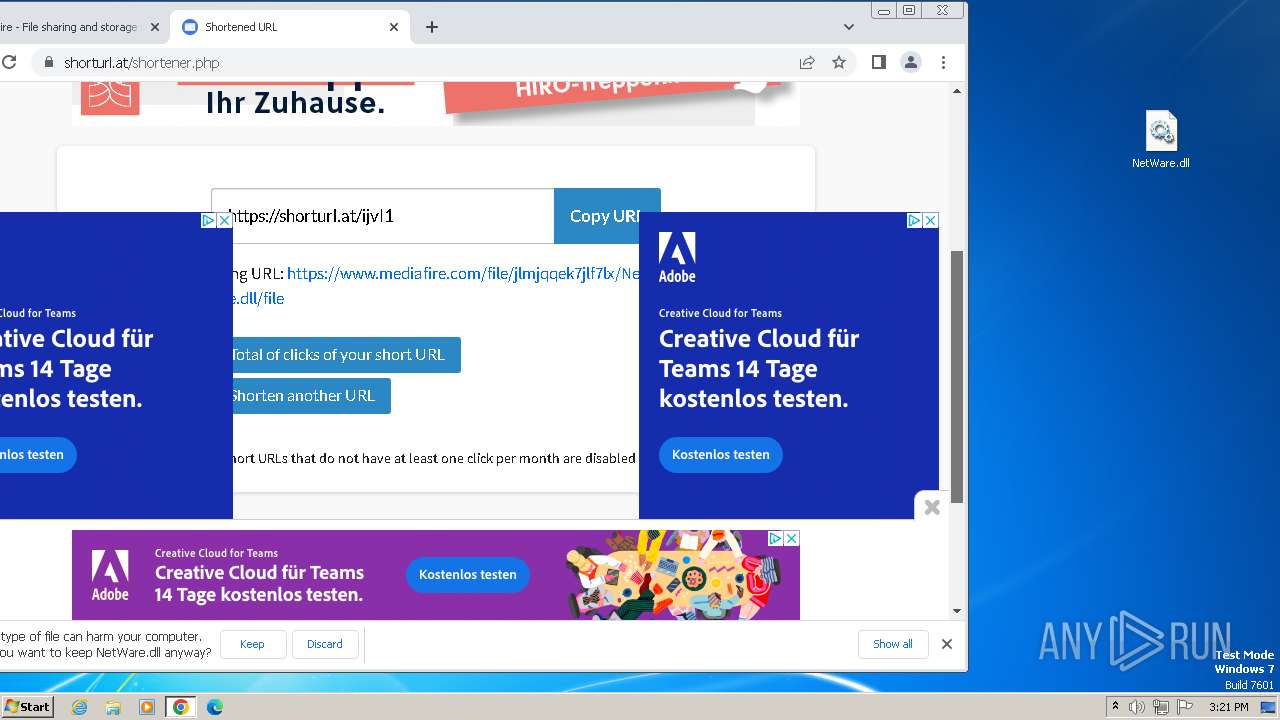1280x720 pixels.
Task: Click the lock icon in address bar
Action: click(x=47, y=62)
